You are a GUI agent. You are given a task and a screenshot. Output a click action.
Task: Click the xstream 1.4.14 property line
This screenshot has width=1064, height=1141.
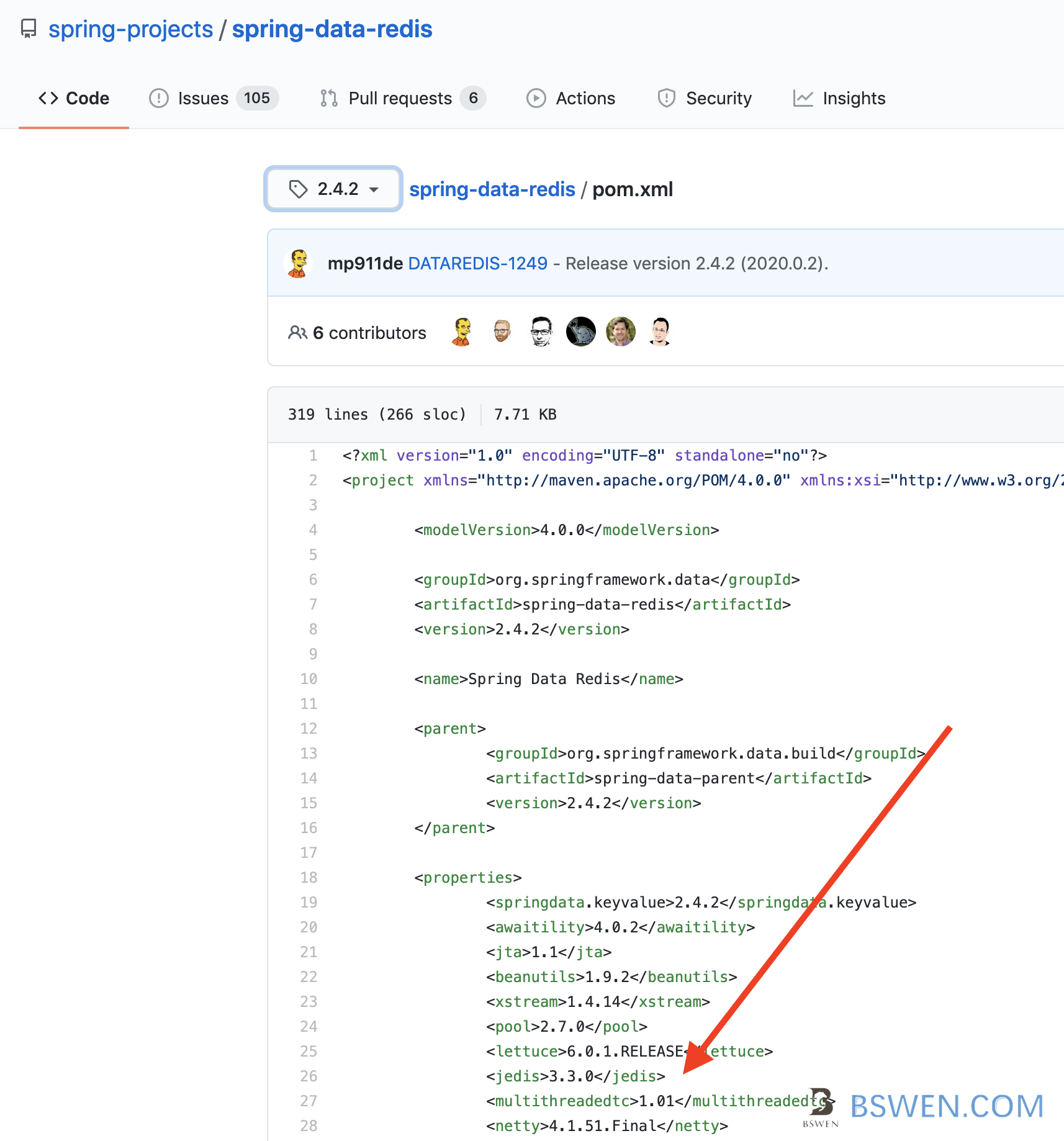(598, 1002)
